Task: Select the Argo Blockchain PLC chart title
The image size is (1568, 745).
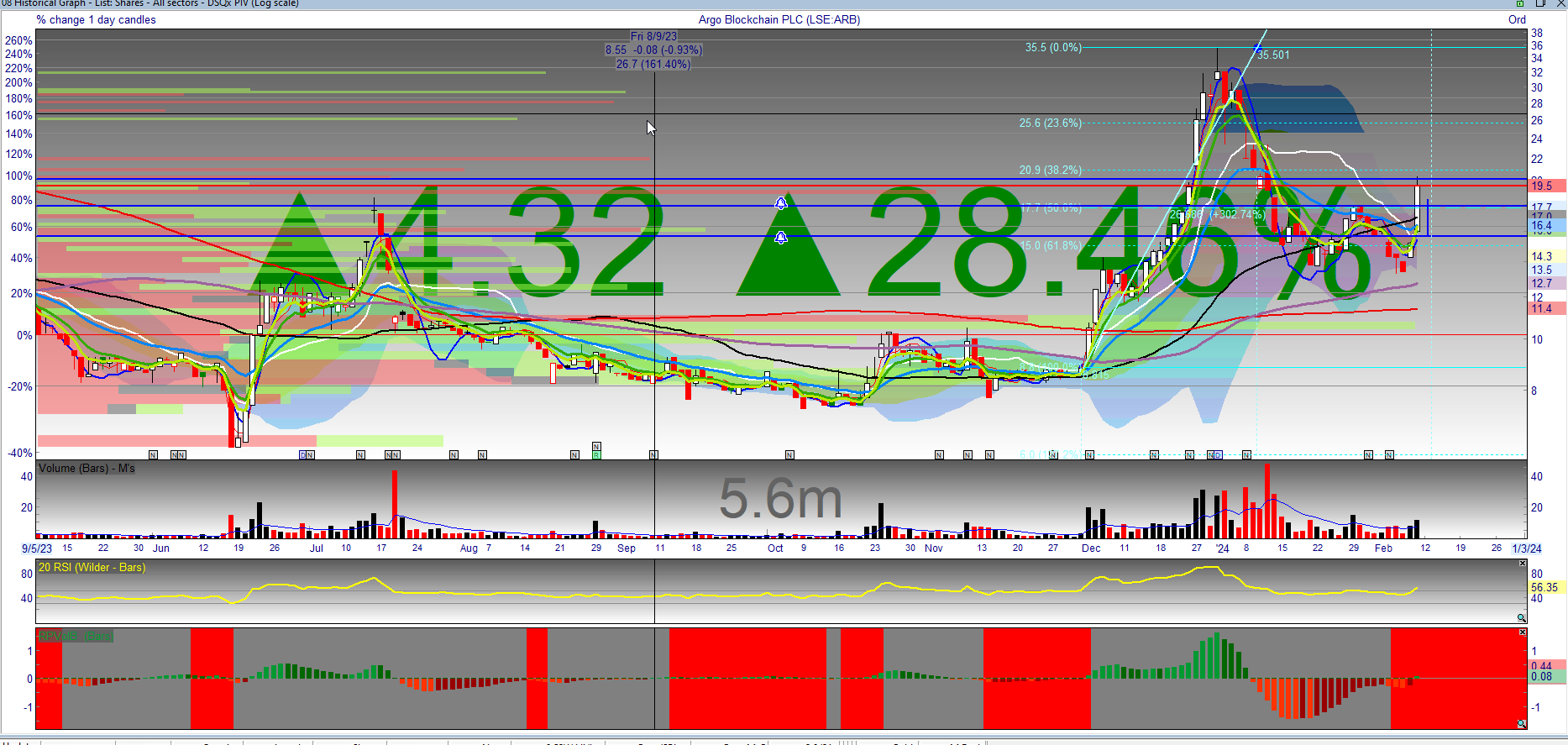Action: 779,20
